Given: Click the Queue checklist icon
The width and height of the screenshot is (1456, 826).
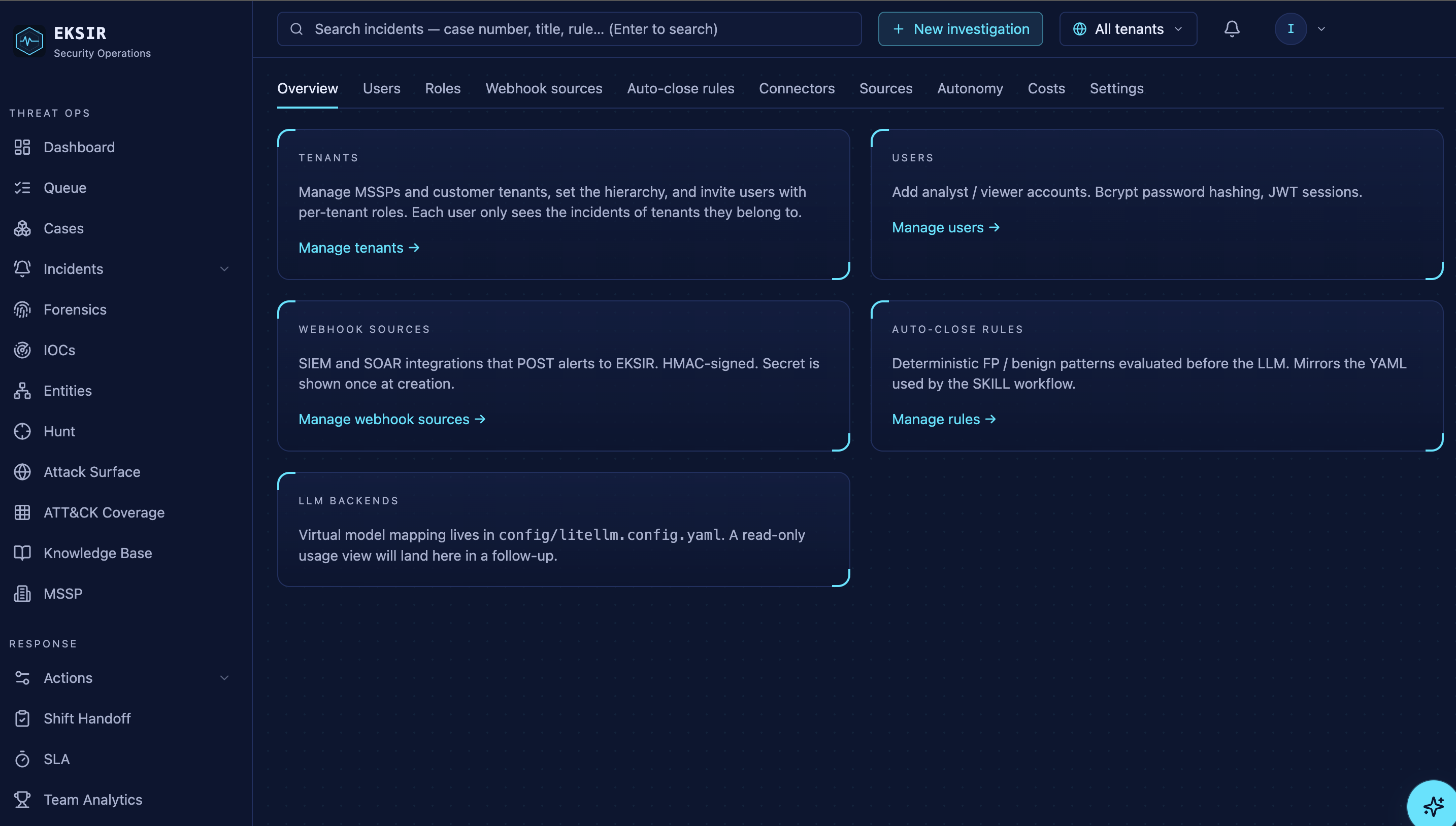Looking at the screenshot, I should 22,188.
